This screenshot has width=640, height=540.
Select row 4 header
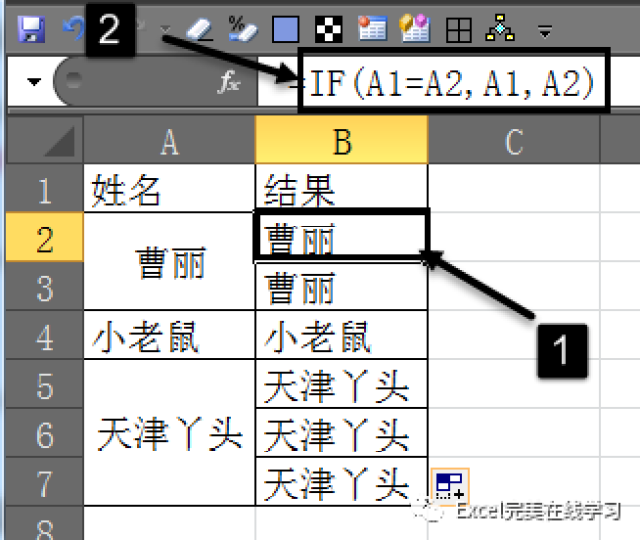click(45, 335)
